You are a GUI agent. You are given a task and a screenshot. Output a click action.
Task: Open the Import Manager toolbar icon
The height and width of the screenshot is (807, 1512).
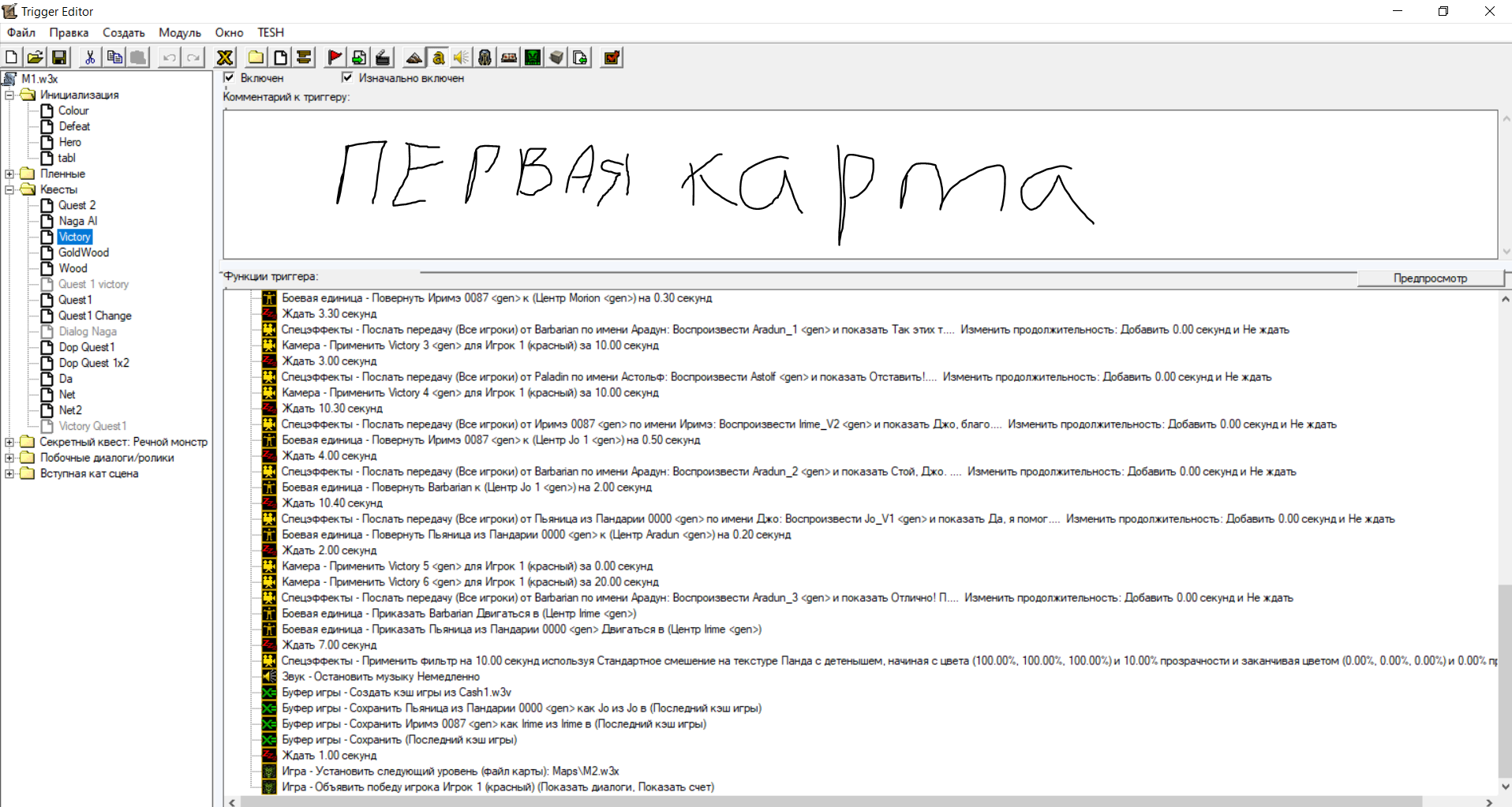click(580, 58)
